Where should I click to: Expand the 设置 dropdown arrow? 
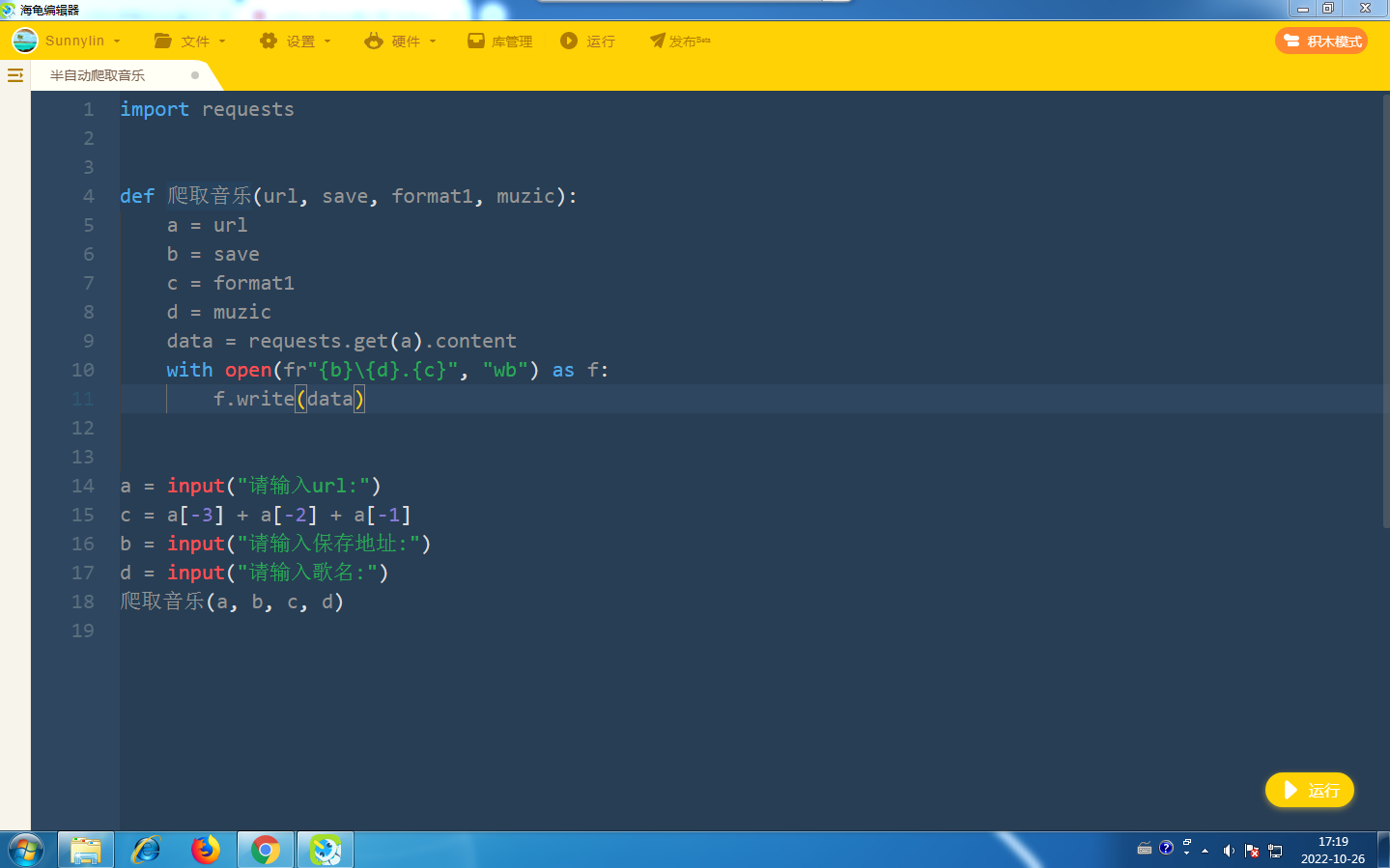pos(327,42)
